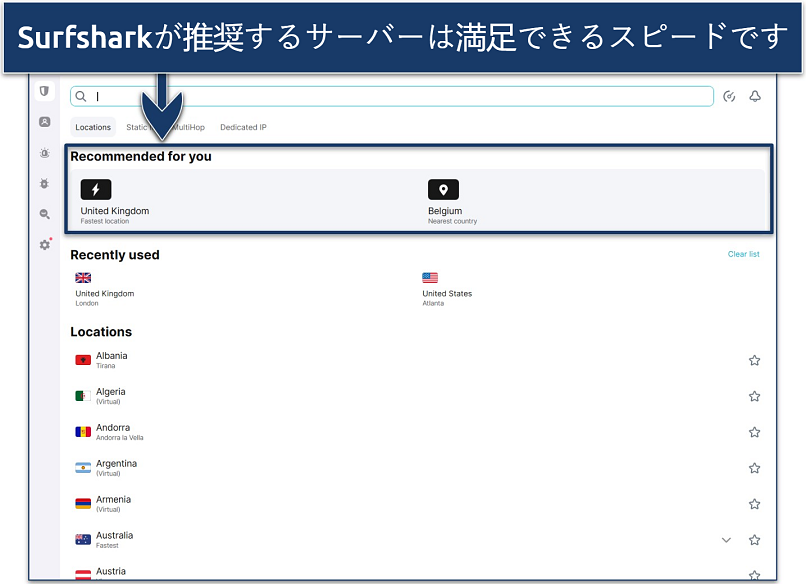
Task: Toggle the favorite star for Austria
Action: 755,575
